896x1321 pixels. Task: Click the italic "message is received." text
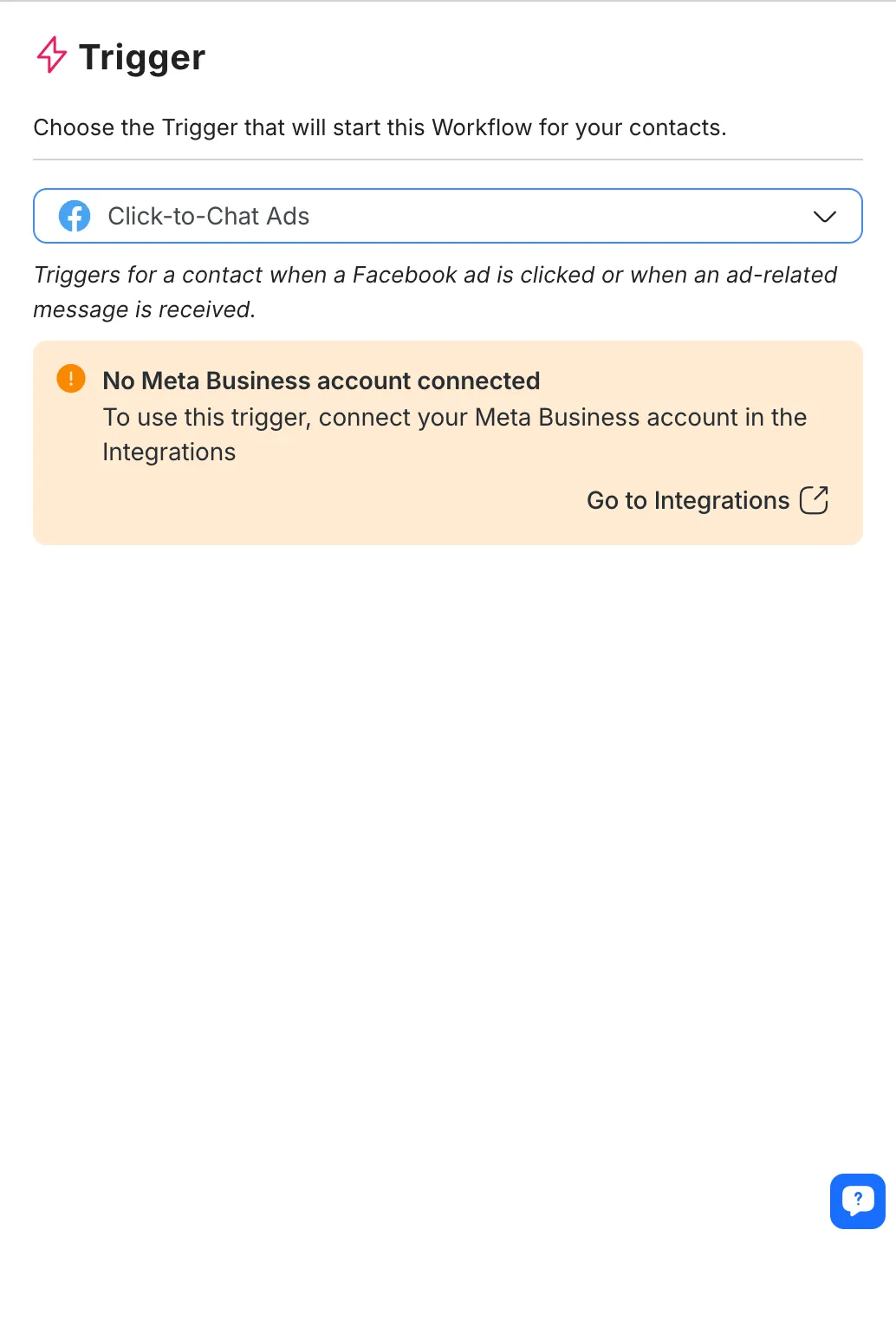pyautogui.click(x=144, y=309)
